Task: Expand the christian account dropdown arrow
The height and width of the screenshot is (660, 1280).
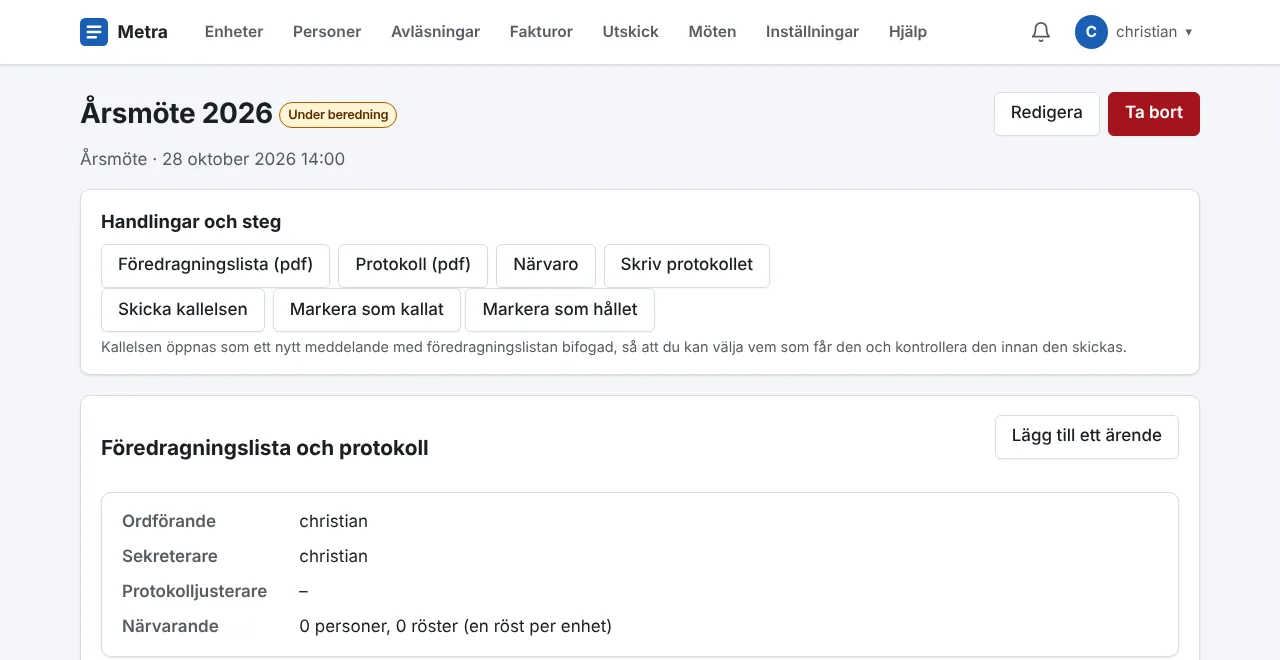Action: click(1188, 32)
